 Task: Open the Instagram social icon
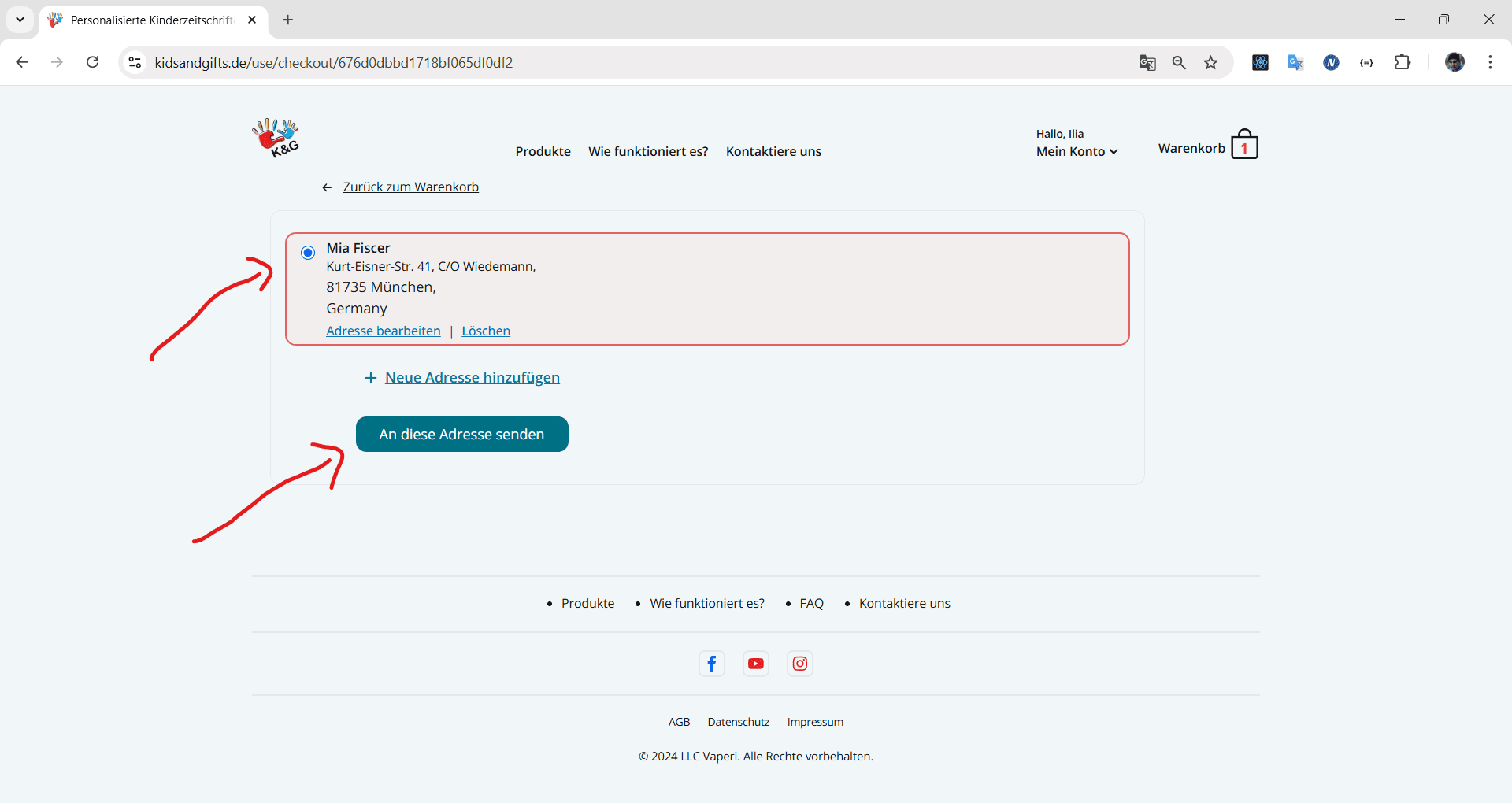click(800, 664)
